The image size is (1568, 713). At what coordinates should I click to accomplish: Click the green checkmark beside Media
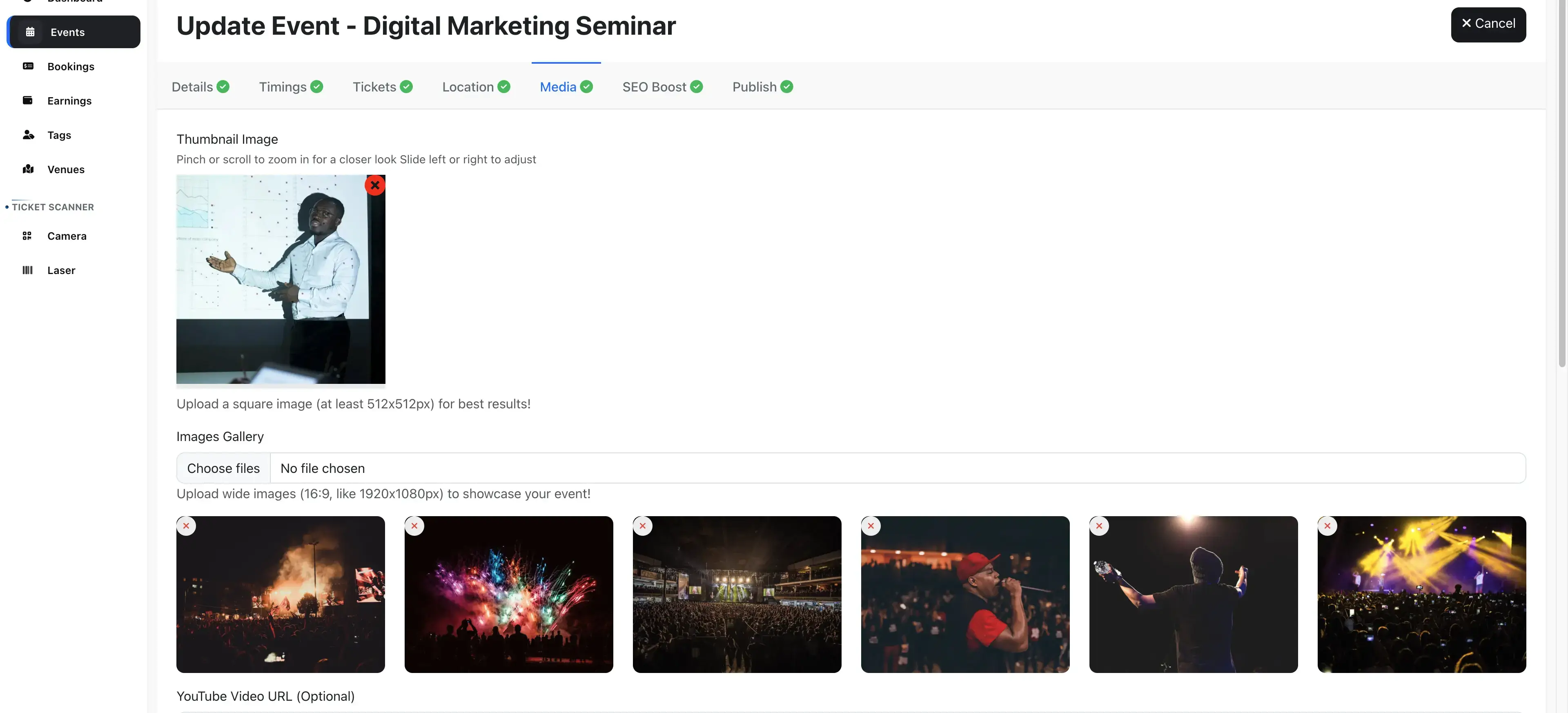tap(587, 87)
